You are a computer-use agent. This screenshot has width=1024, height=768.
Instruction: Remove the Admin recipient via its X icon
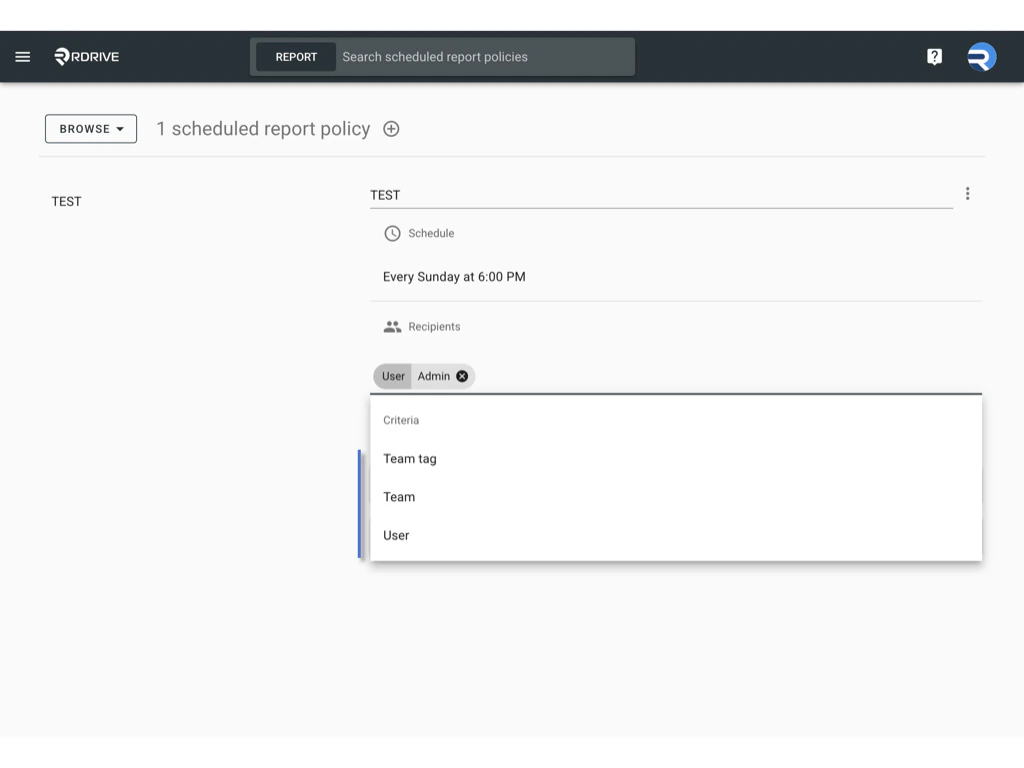[x=461, y=376]
